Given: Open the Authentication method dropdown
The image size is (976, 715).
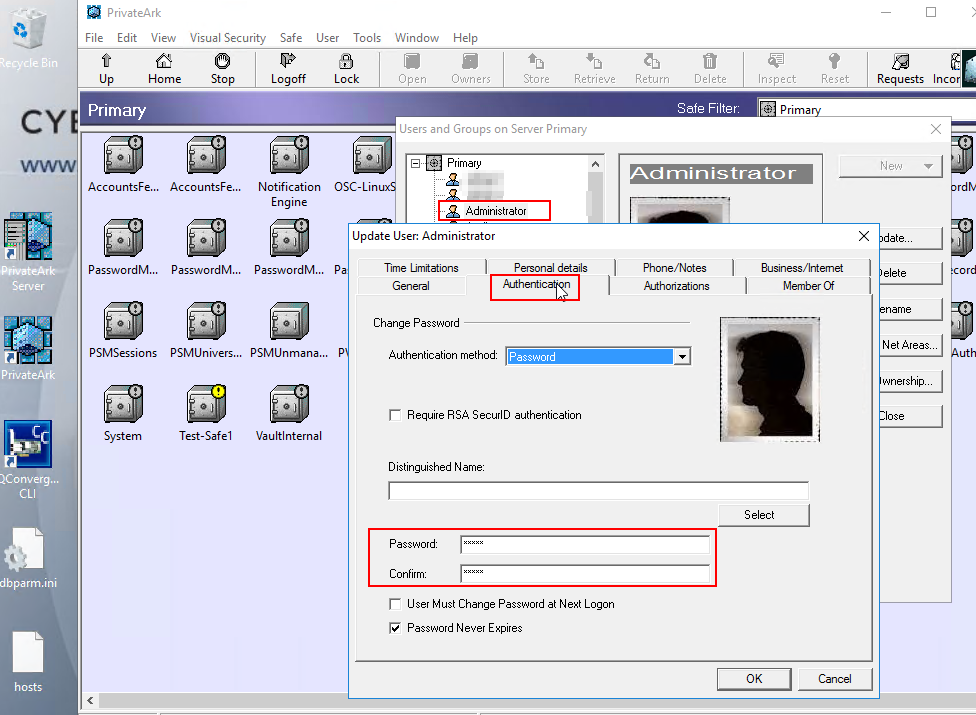Looking at the screenshot, I should [682, 357].
